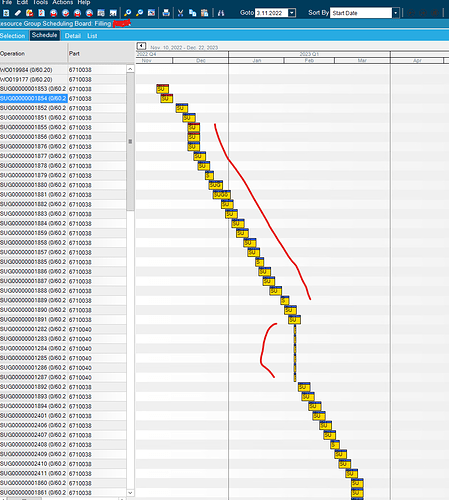The height and width of the screenshot is (500, 449).
Task: Collapse the timeline with the left arrow
Action: point(141,46)
